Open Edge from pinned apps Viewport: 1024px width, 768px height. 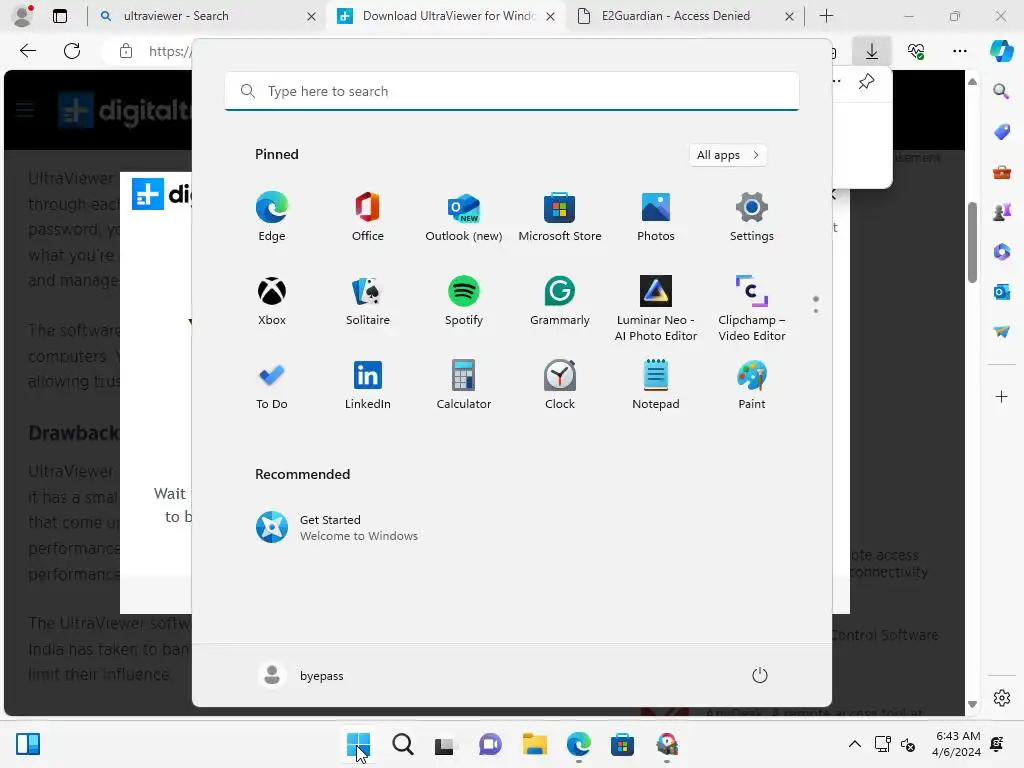(272, 217)
